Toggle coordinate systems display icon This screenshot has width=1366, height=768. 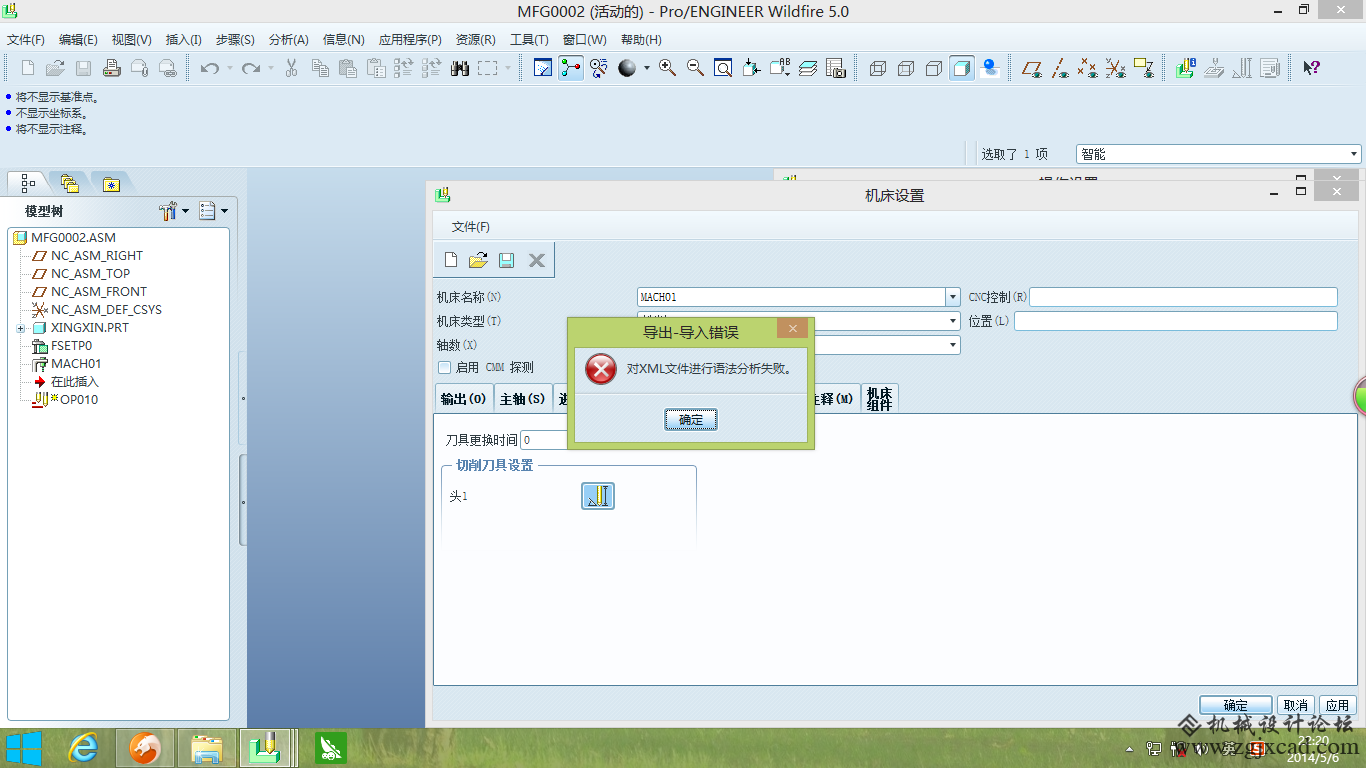pos(1116,68)
